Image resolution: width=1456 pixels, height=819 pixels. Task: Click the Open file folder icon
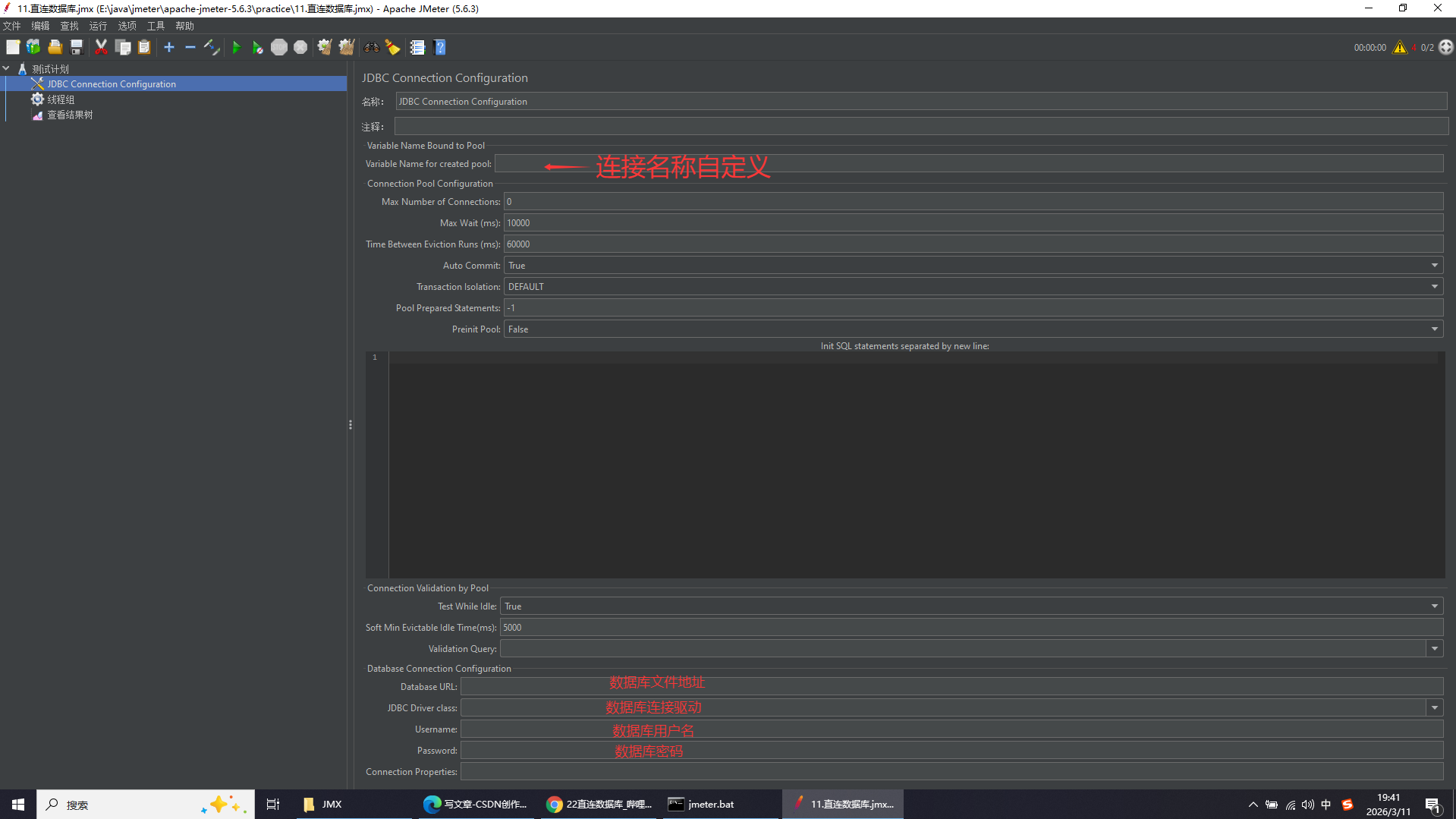[x=55, y=47]
